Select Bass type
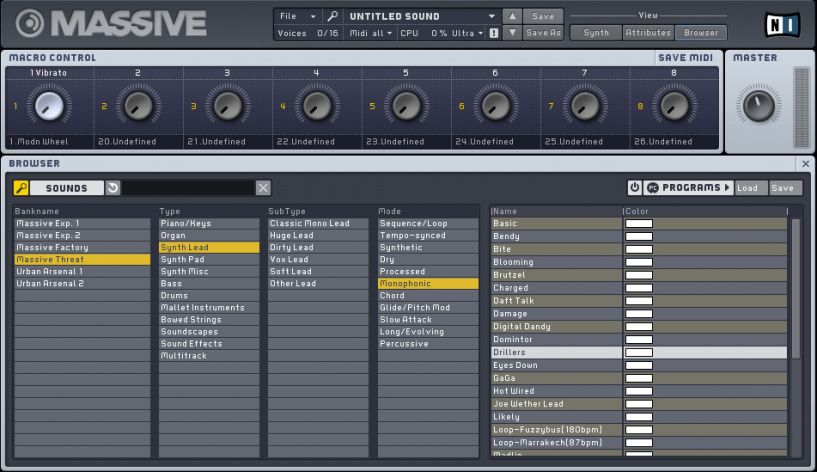Image resolution: width=817 pixels, height=472 pixels. 209,283
